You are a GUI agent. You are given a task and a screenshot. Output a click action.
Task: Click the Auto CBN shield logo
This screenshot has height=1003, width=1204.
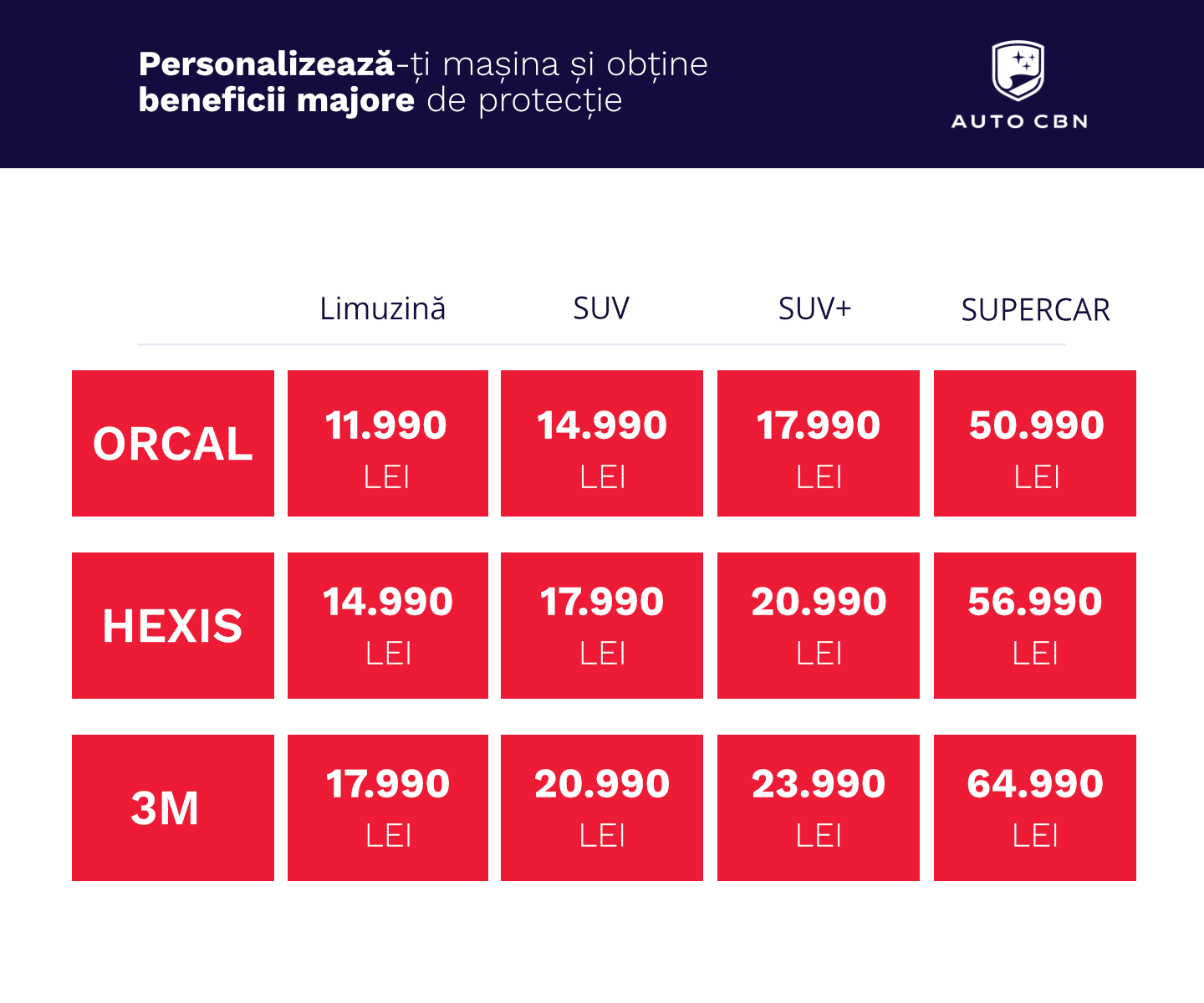1018,71
